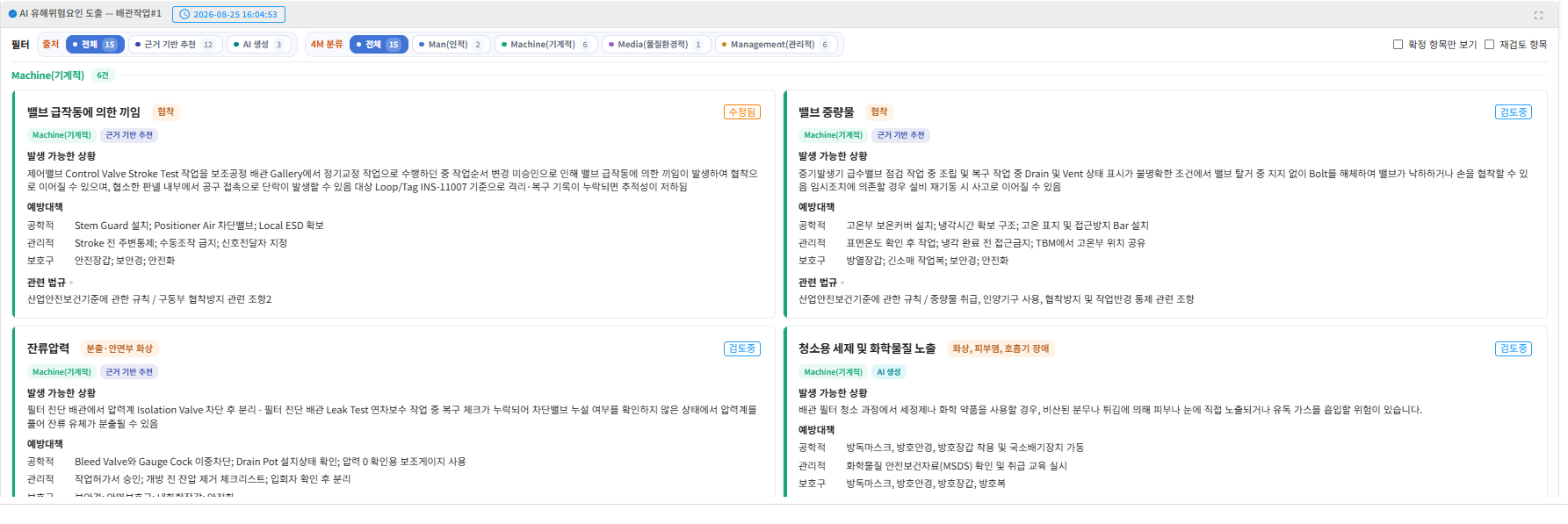This screenshot has width=1568, height=524.
Task: Click 검토중 badge on 잔류압력 card
Action: pyautogui.click(x=741, y=348)
